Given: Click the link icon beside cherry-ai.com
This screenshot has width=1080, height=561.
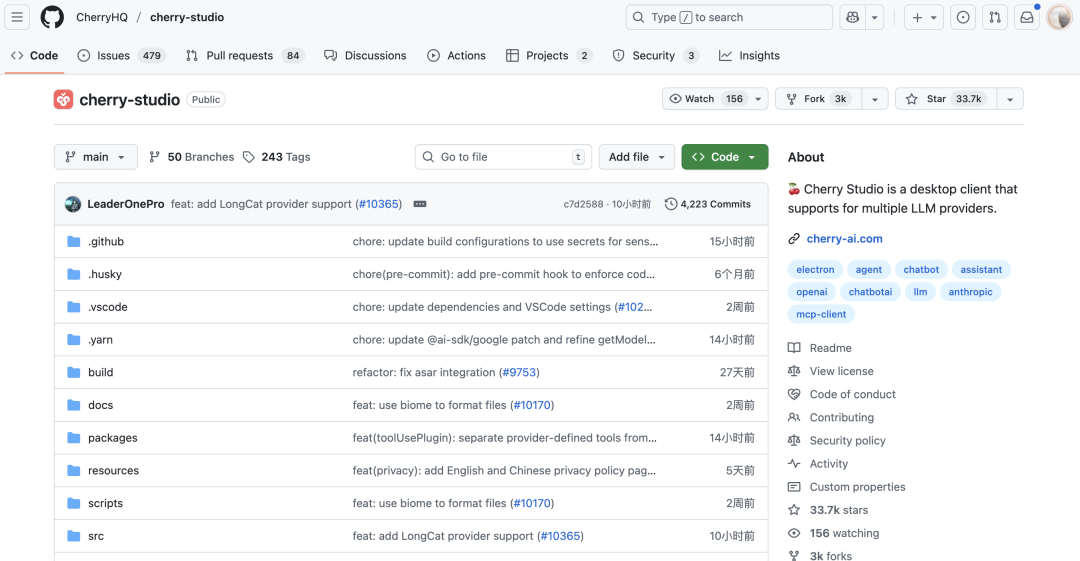Looking at the screenshot, I should click(794, 238).
